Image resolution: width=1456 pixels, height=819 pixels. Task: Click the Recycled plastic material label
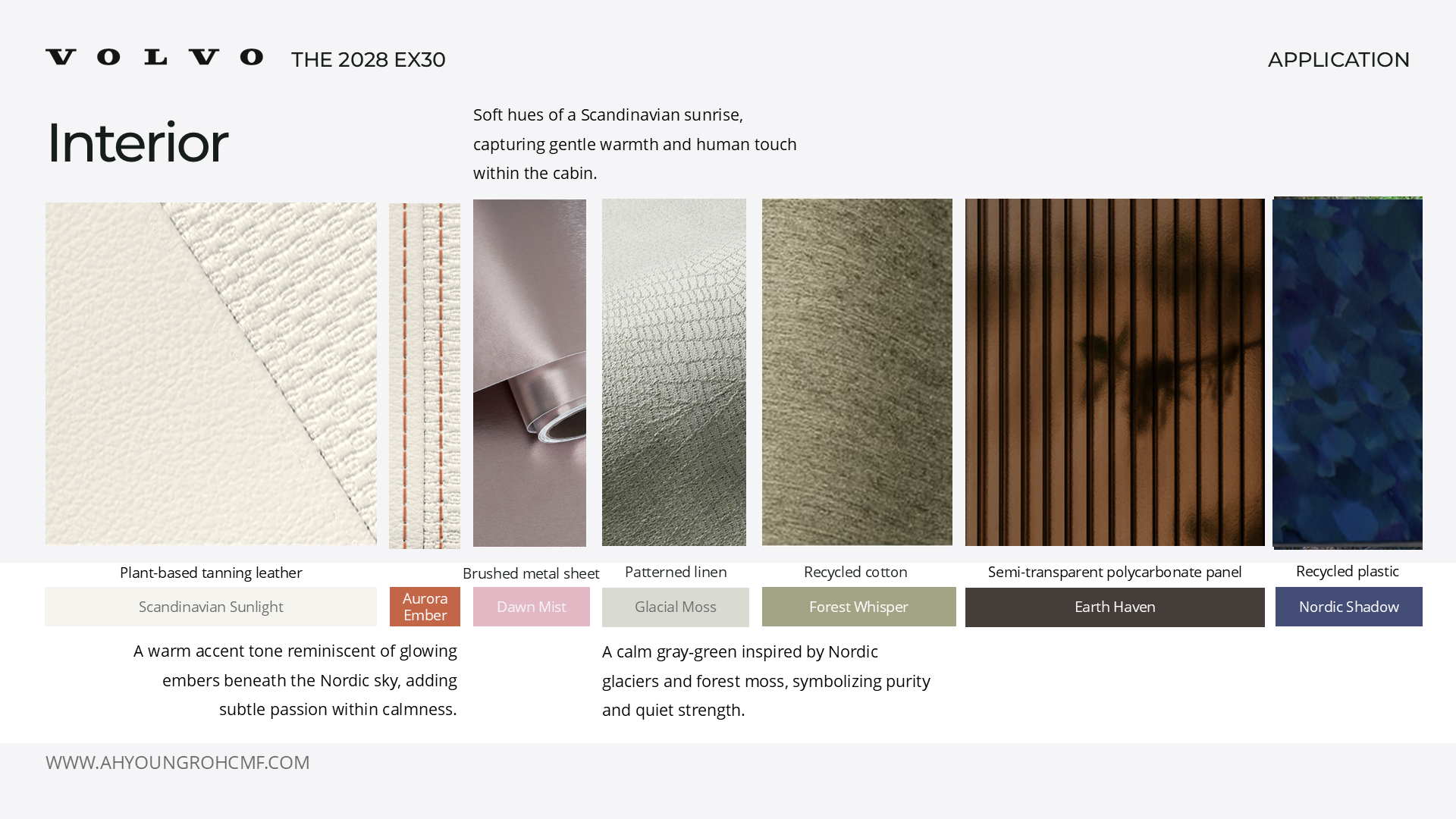(1348, 571)
